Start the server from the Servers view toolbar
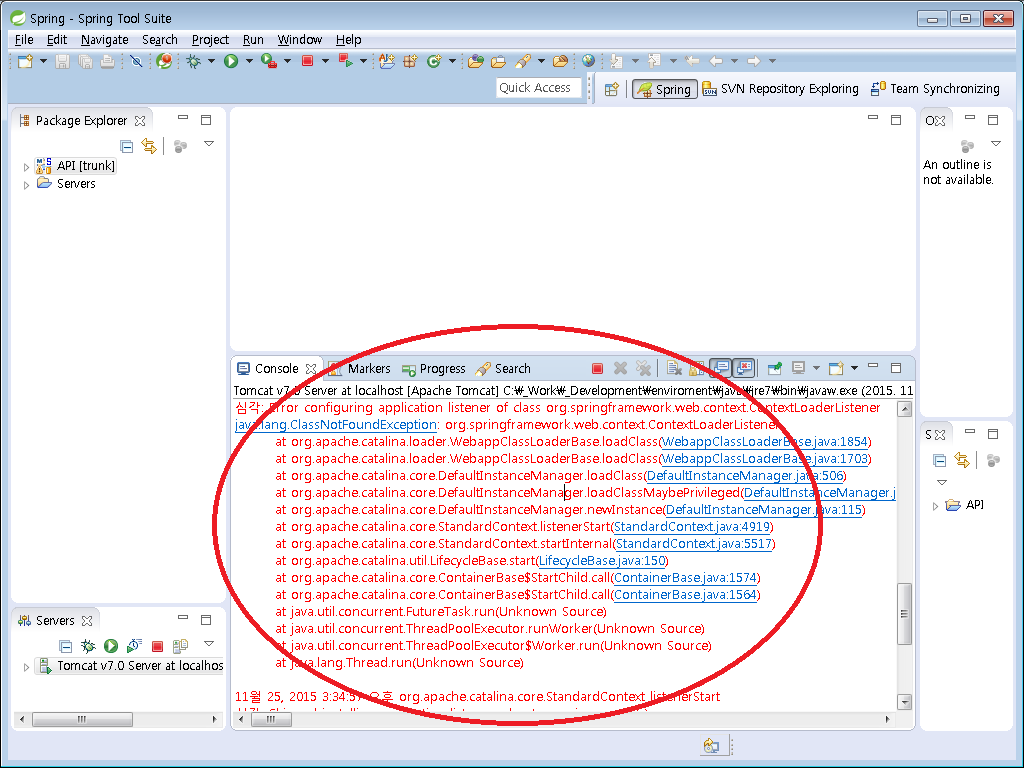 (111, 646)
